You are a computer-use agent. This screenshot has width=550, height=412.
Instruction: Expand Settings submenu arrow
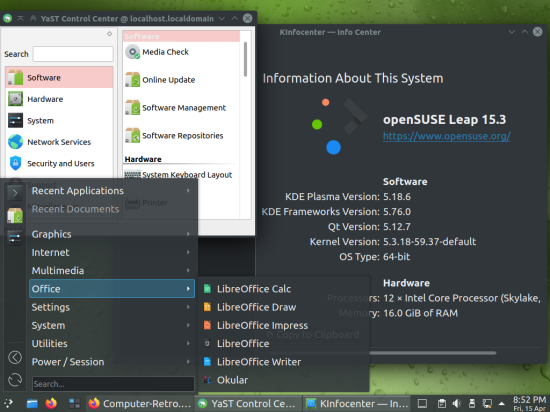pyautogui.click(x=188, y=307)
